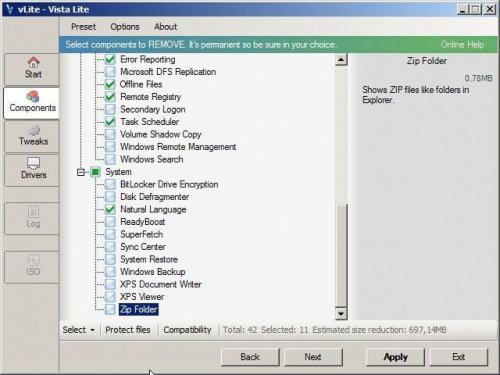The image size is (500, 375).
Task: Open the Log sidebar section
Action: coord(32,218)
